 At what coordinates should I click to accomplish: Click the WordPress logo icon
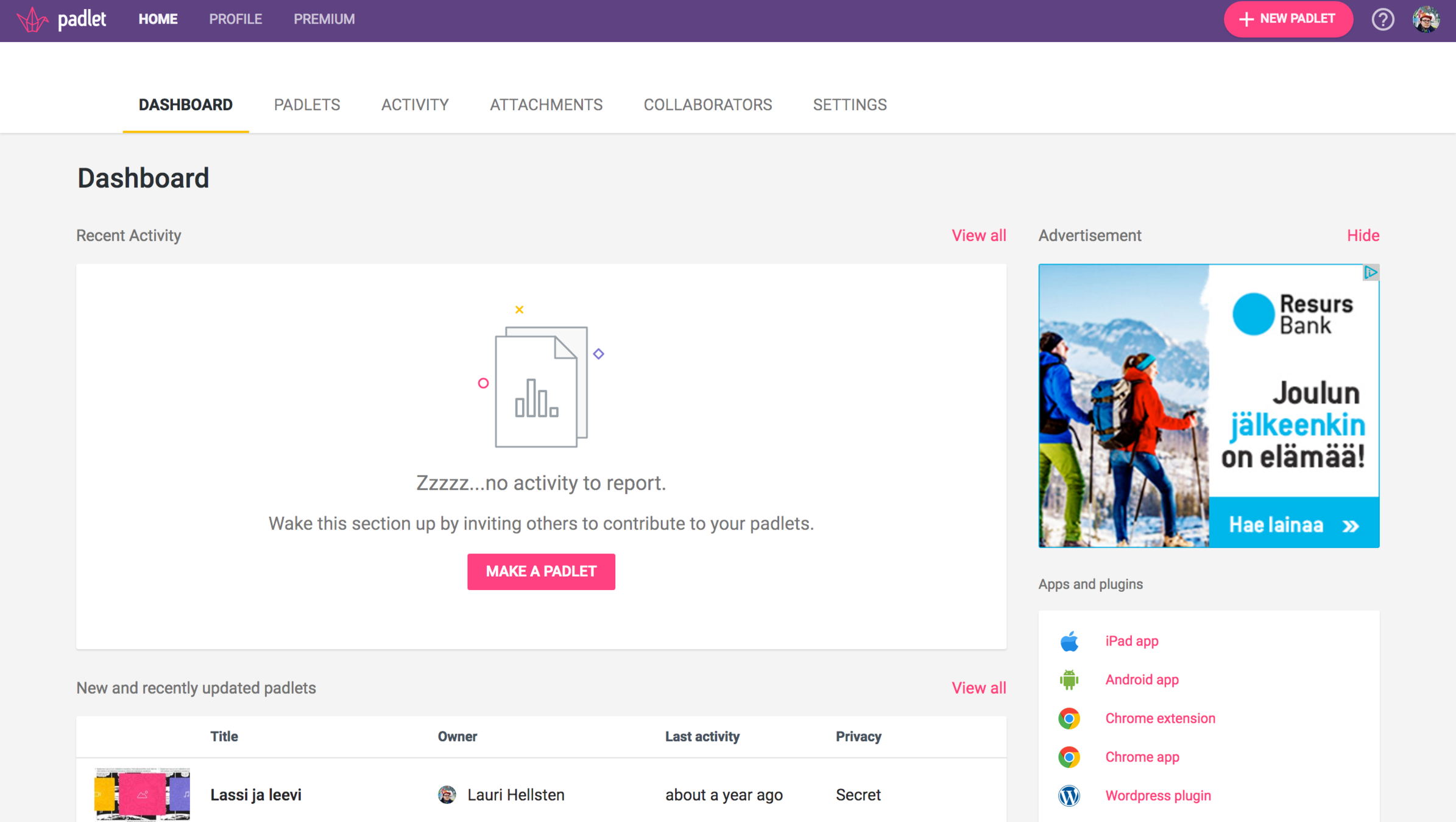coord(1069,795)
